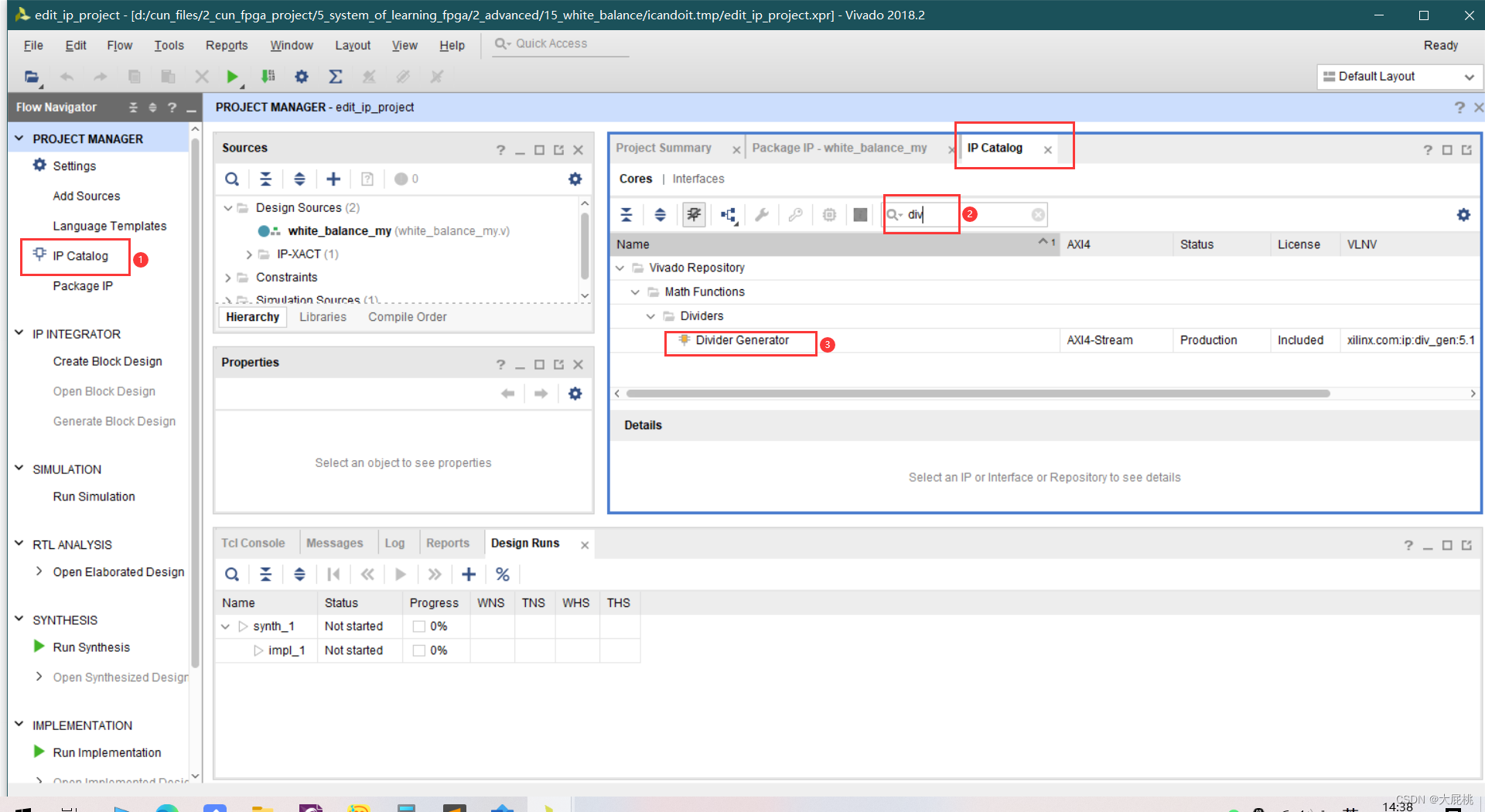
Task: Click Package IP in Flow Navigator
Action: [83, 286]
